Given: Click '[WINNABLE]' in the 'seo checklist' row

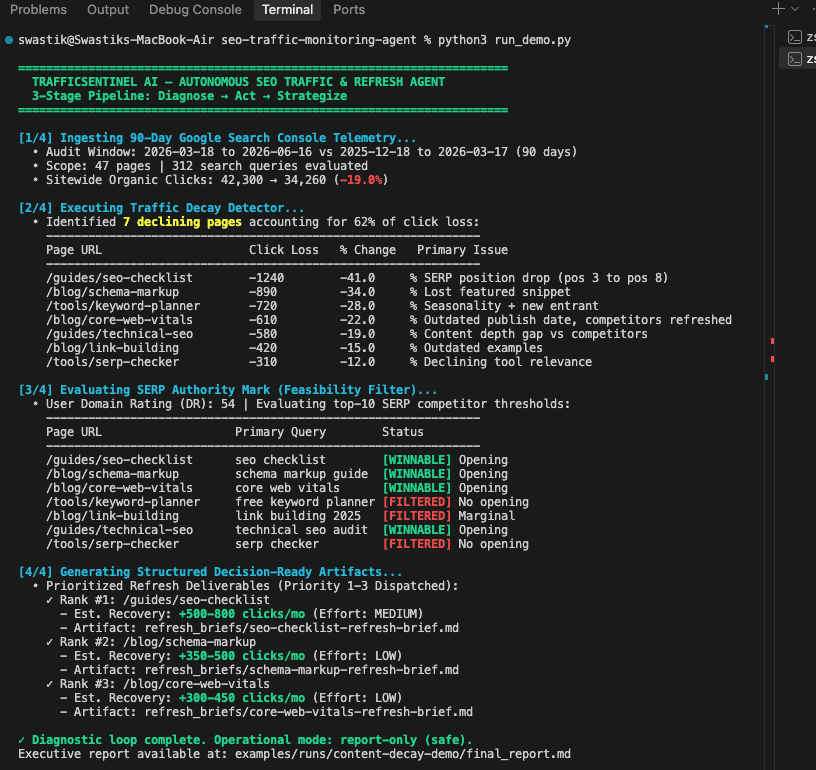Looking at the screenshot, I should tap(417, 460).
